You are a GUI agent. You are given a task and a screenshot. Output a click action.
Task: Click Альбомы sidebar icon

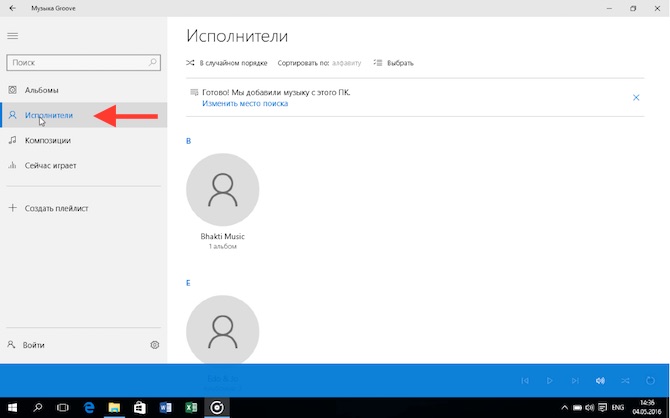point(12,90)
